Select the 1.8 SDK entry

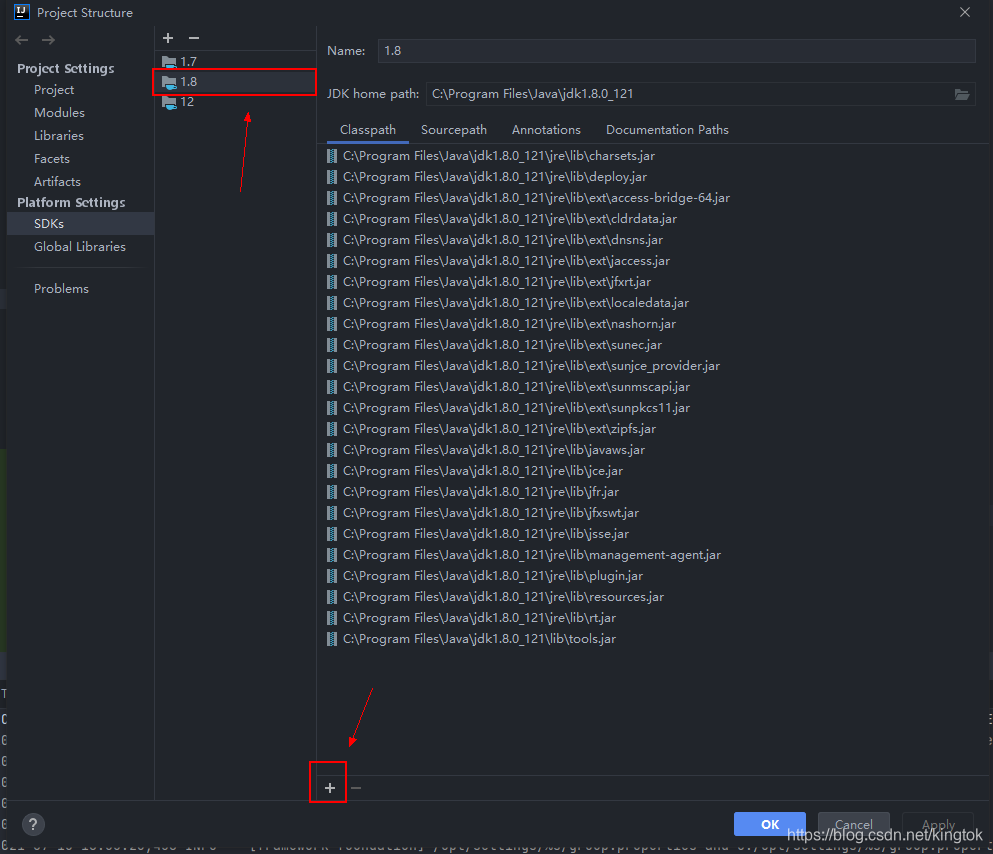235,82
